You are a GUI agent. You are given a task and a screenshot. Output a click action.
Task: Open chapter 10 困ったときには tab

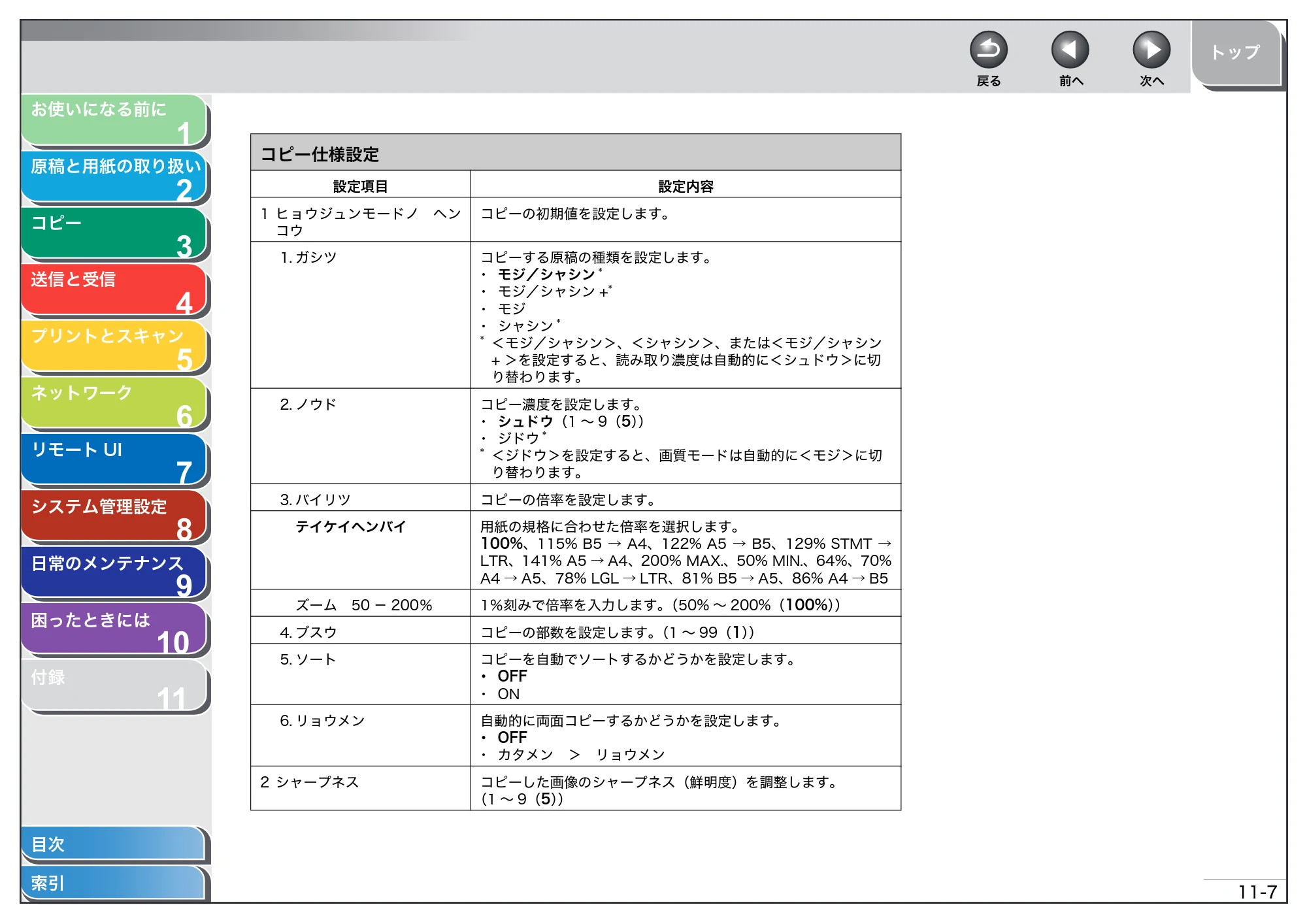click(x=114, y=630)
